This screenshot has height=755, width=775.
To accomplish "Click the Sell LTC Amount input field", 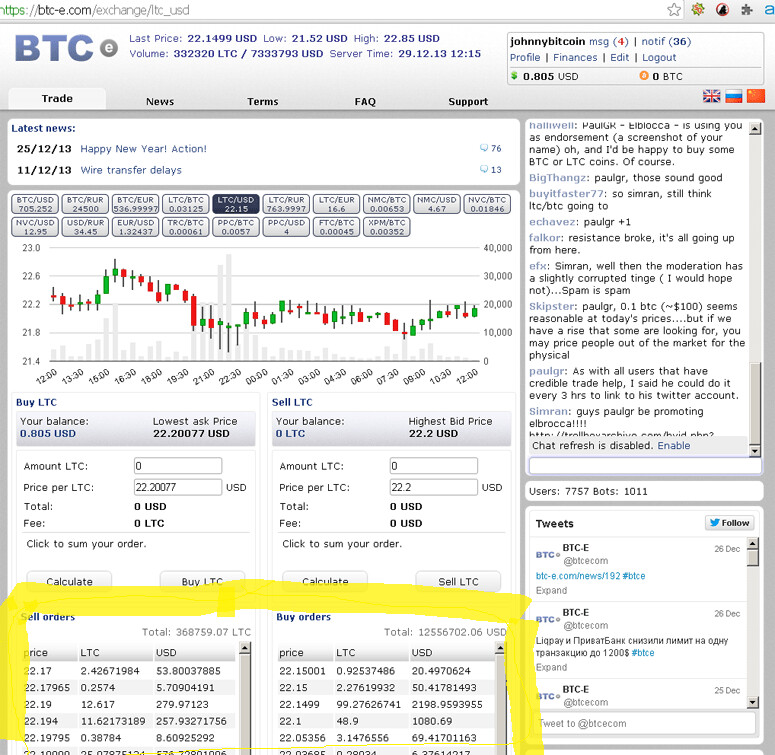I will coord(433,466).
